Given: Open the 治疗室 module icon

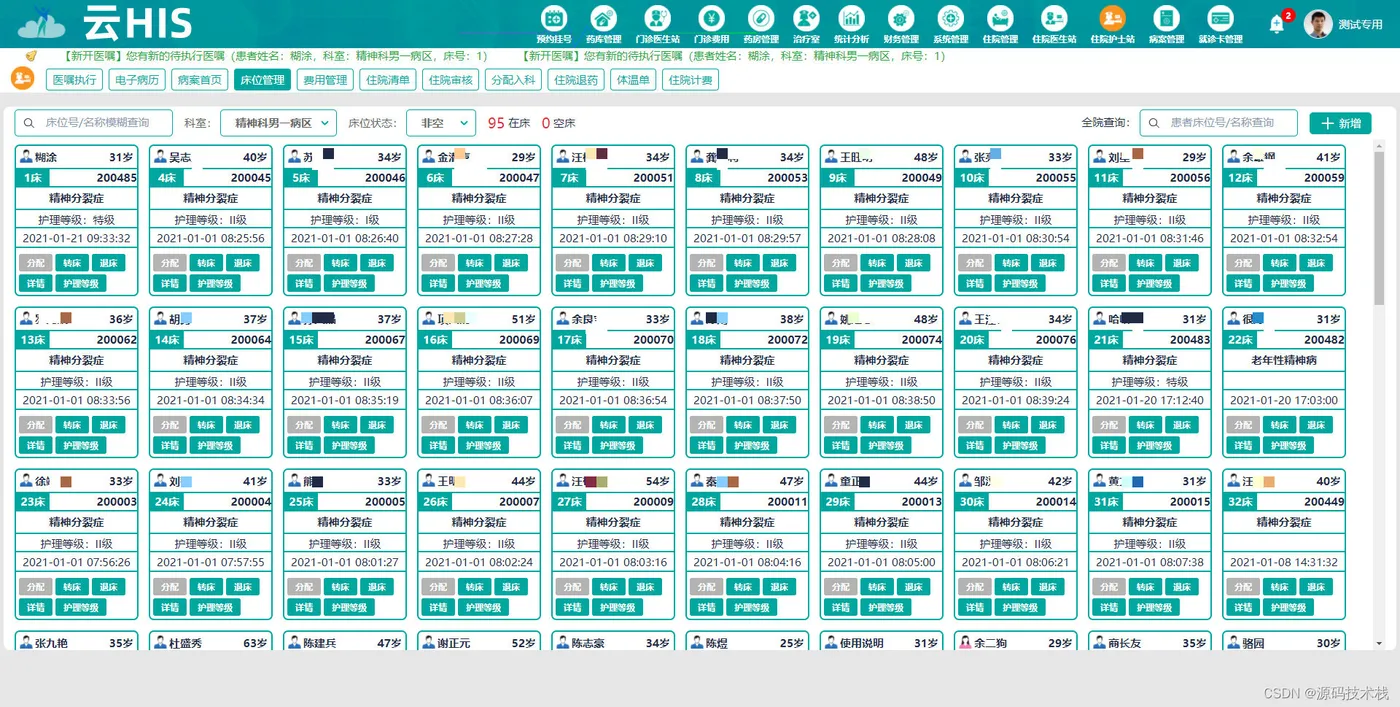Looking at the screenshot, I should [806, 17].
